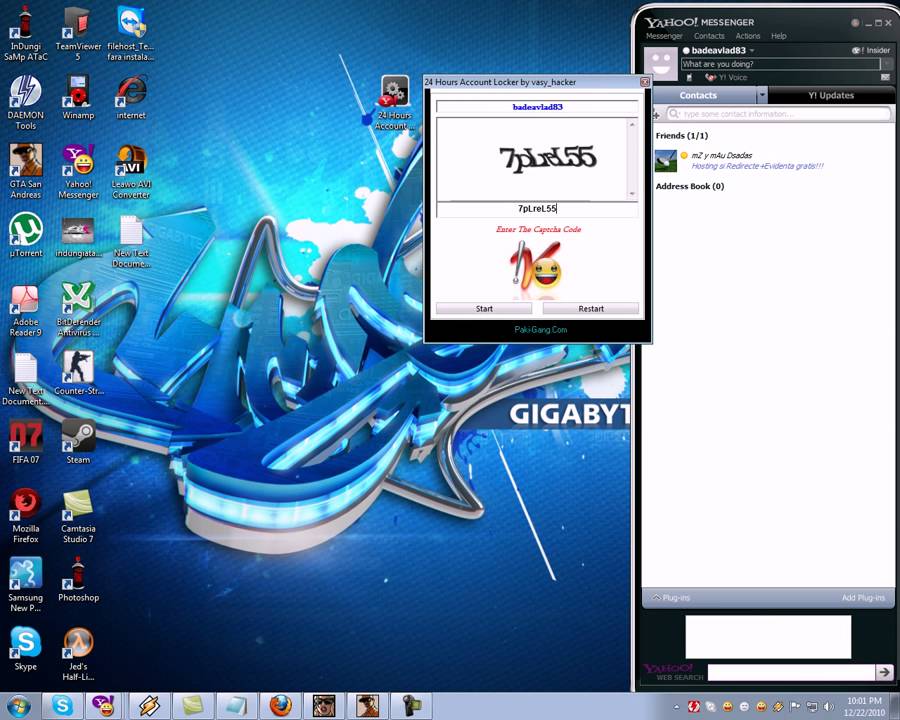Image resolution: width=900 pixels, height=720 pixels.
Task: Open Jed's Half-Li... desktop shortcut
Action: pyautogui.click(x=78, y=654)
